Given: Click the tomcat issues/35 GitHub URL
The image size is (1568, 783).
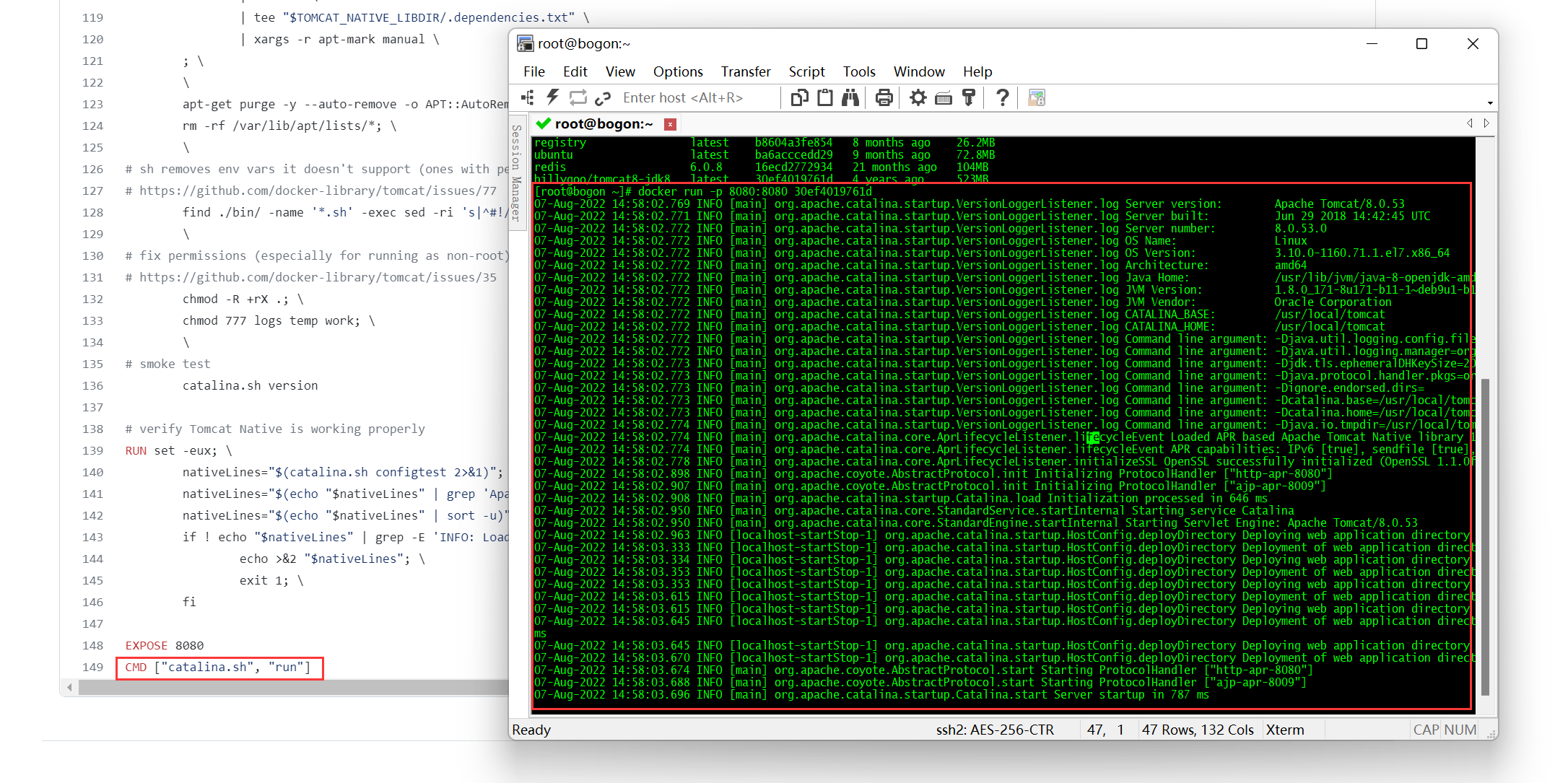Looking at the screenshot, I should coord(318,277).
